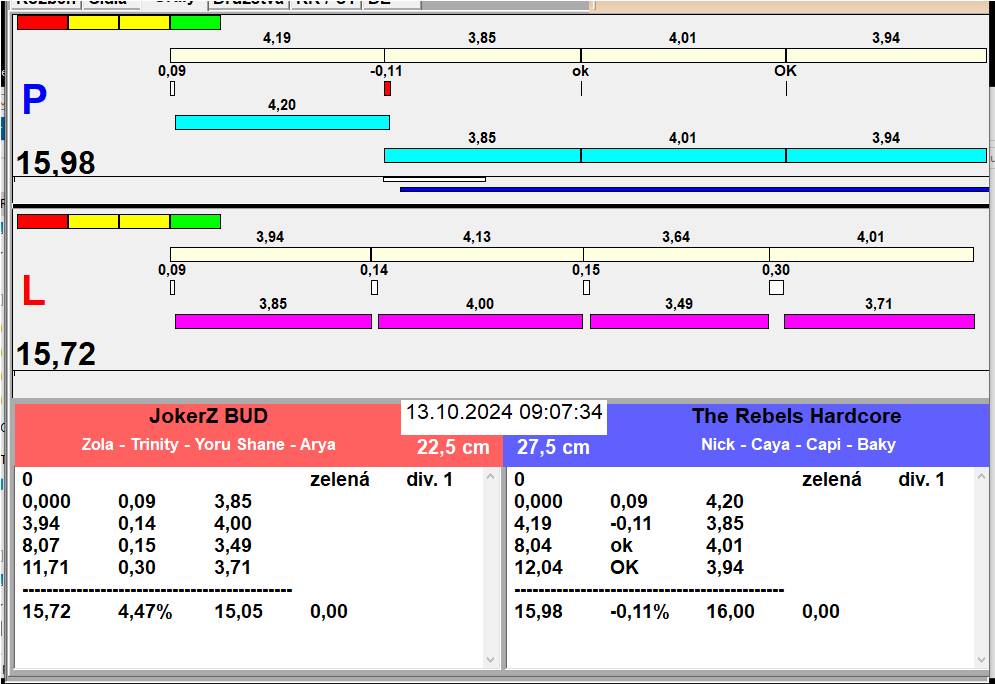Screen dimensions: 995x684
Task: Select the magenta 4,00 run bar
Action: 480,321
